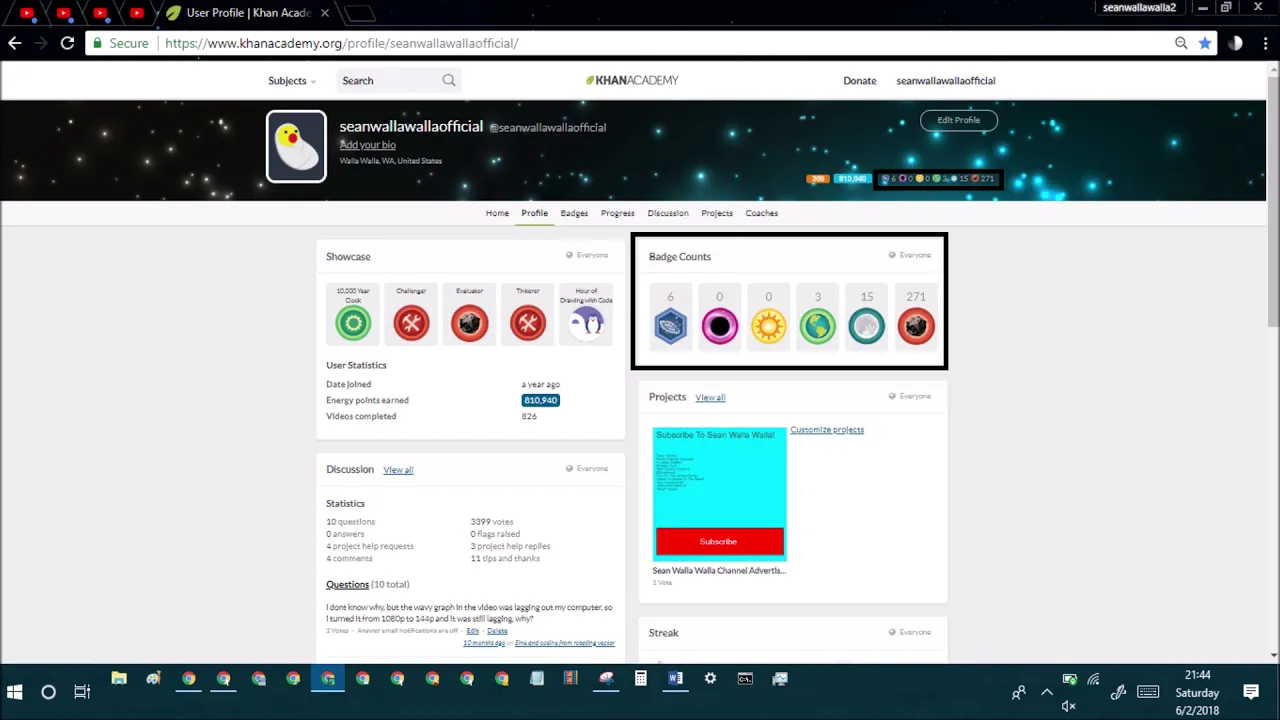This screenshot has height=720, width=1280.
Task: Open View all next to Discussion
Action: click(398, 469)
